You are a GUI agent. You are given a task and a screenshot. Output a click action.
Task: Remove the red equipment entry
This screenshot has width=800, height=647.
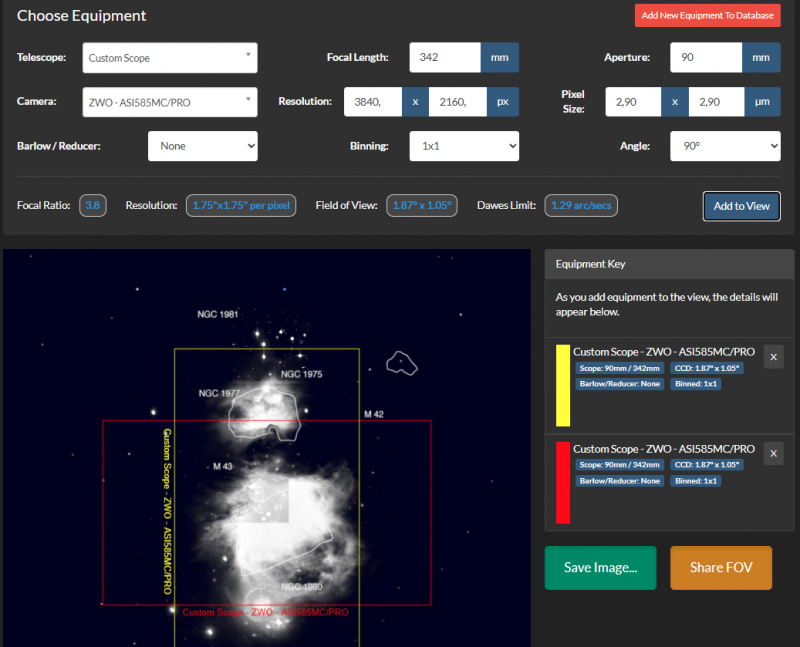coord(773,454)
